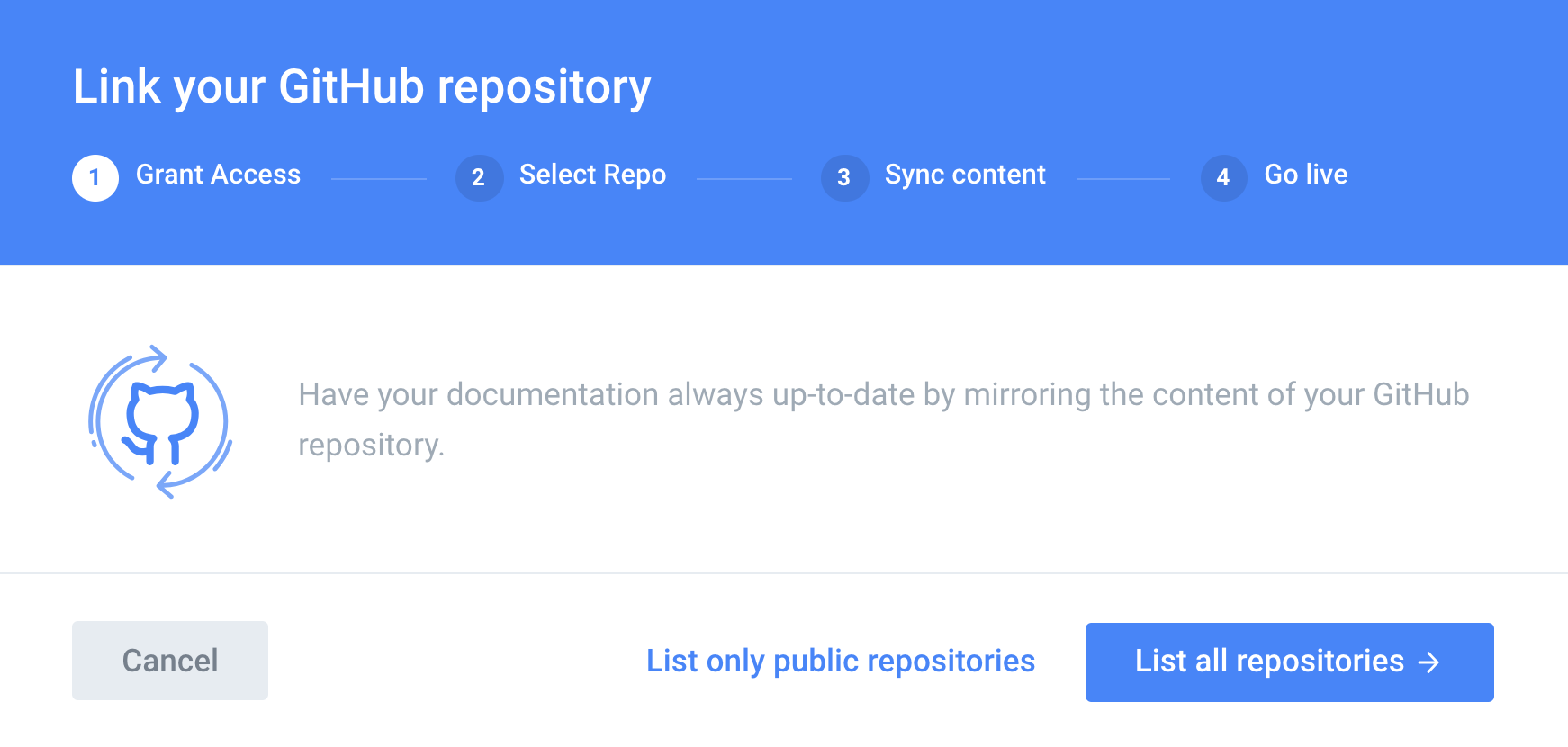Click the word GitHub in the heading
The height and width of the screenshot is (747, 1568).
click(351, 87)
